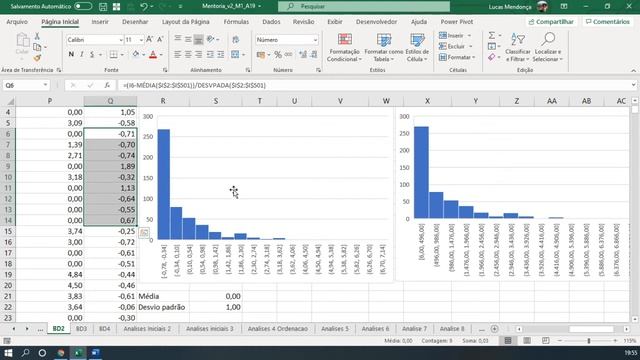Image resolution: width=640 pixels, height=360 pixels.
Task: Open Classificar e Filtrar menu
Action: 518,48
